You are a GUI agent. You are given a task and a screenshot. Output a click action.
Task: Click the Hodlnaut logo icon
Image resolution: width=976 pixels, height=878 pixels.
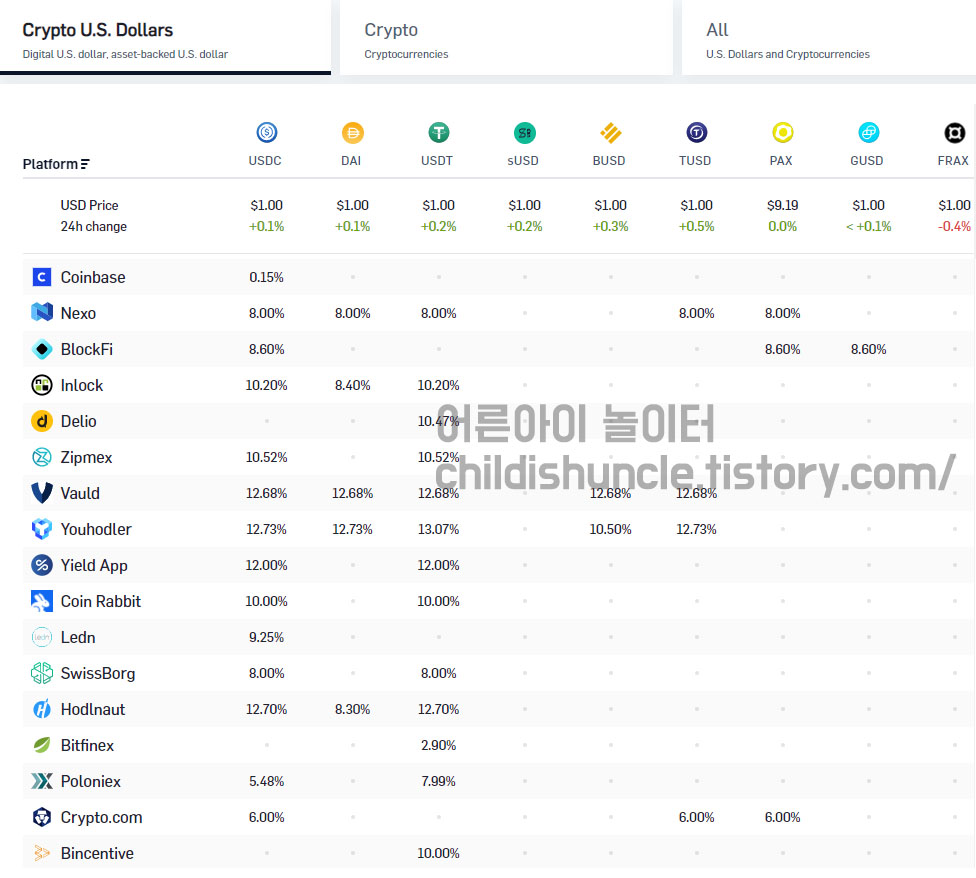click(x=42, y=709)
